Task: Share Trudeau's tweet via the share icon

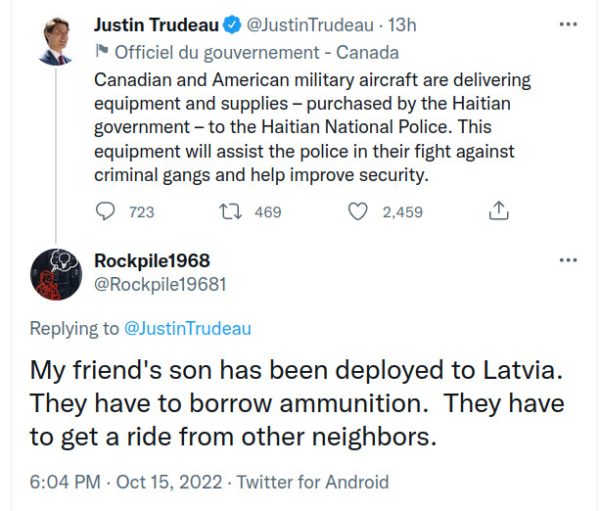Action: pyautogui.click(x=499, y=211)
